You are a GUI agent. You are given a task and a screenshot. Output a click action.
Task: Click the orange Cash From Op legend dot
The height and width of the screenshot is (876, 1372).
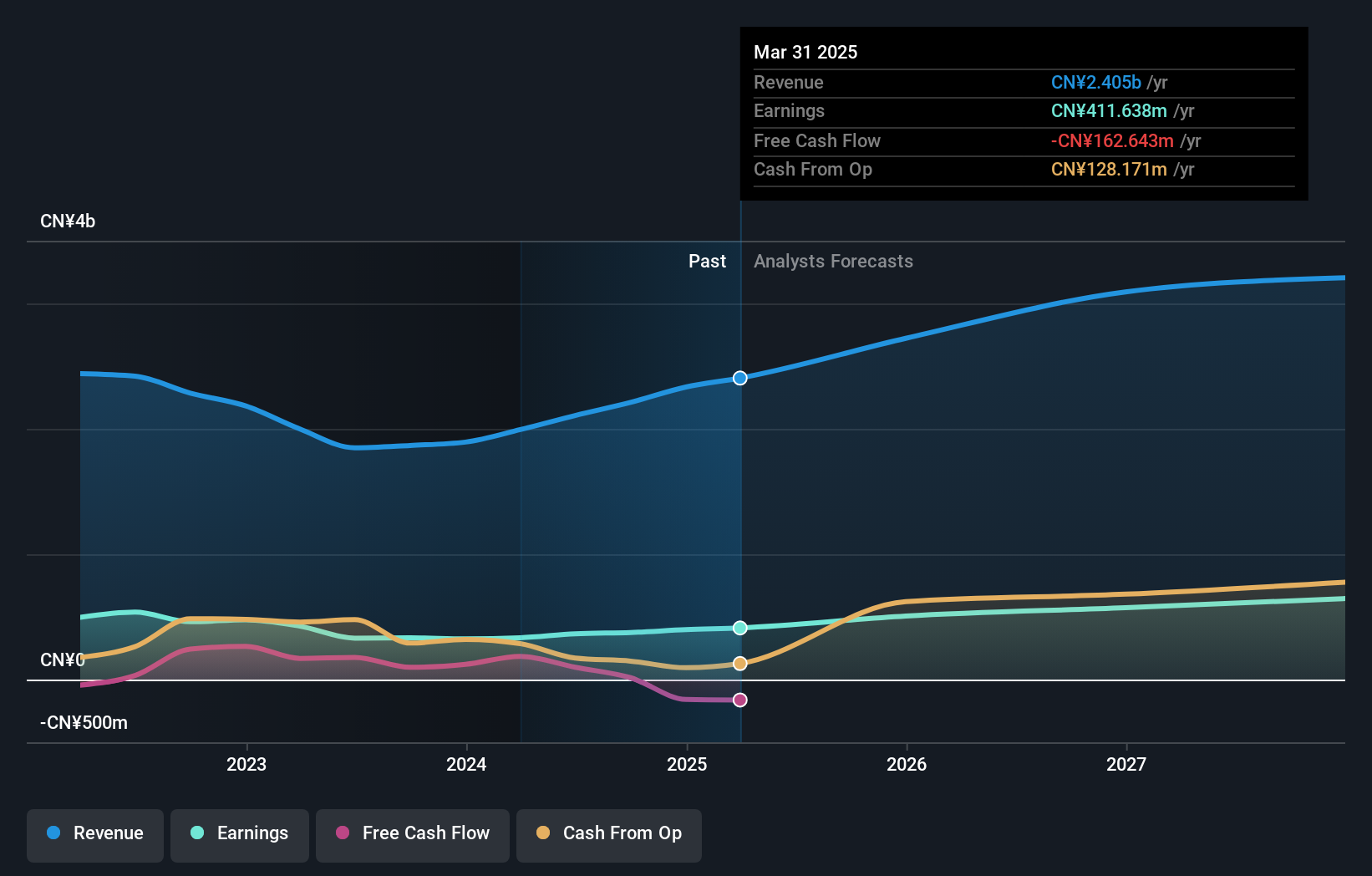(x=543, y=833)
